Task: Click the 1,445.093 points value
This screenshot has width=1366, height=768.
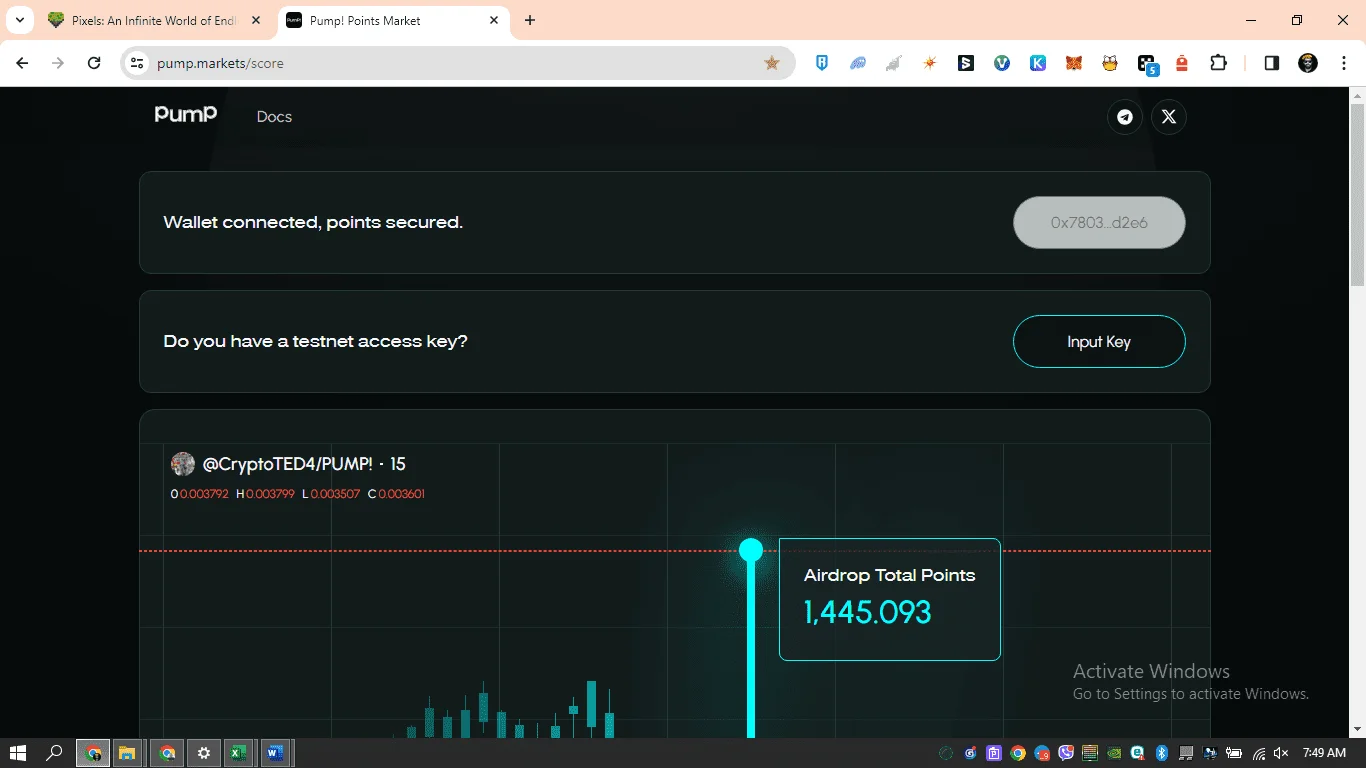Action: 867,612
